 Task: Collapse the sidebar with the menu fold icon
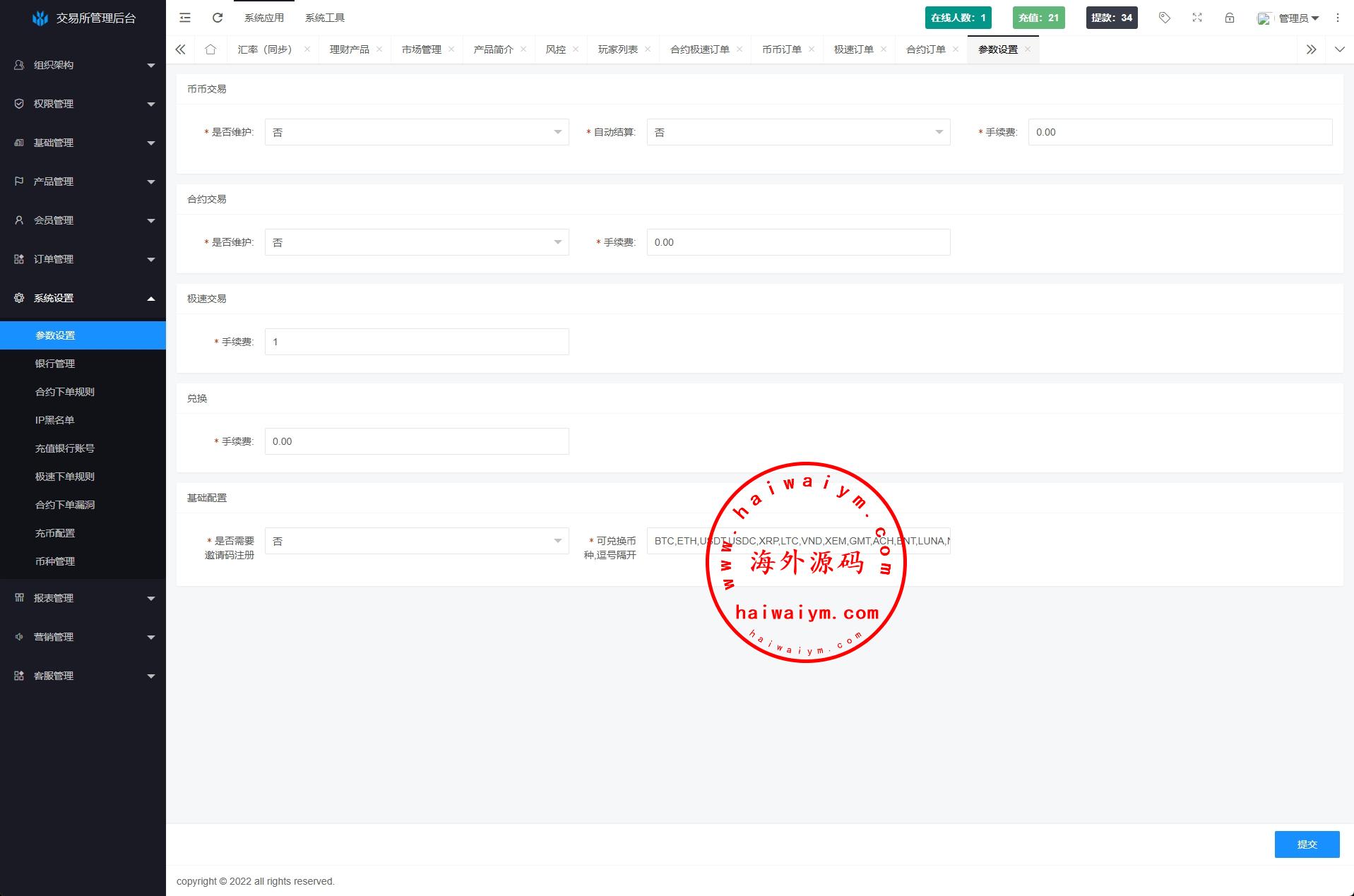pos(185,18)
